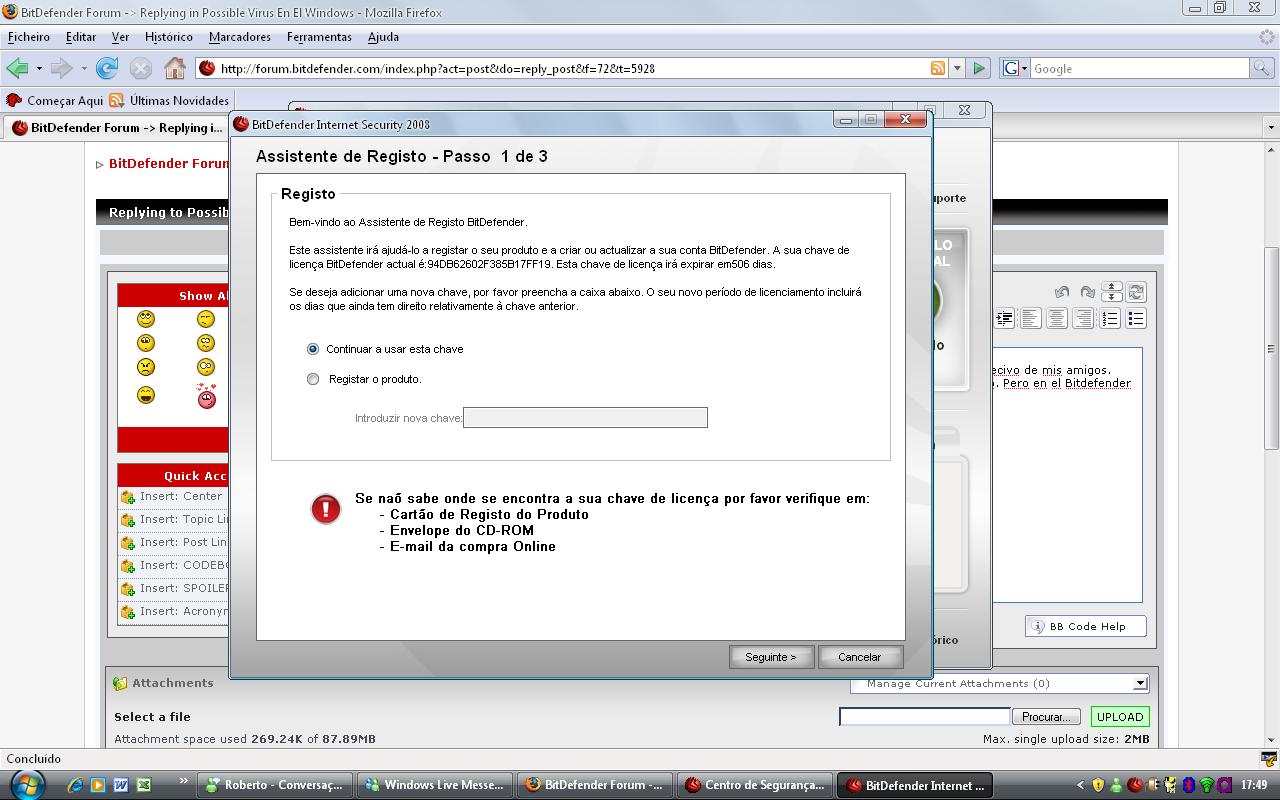Open the Editar menu
Viewport: 1280px width, 800px height.
pyautogui.click(x=81, y=37)
